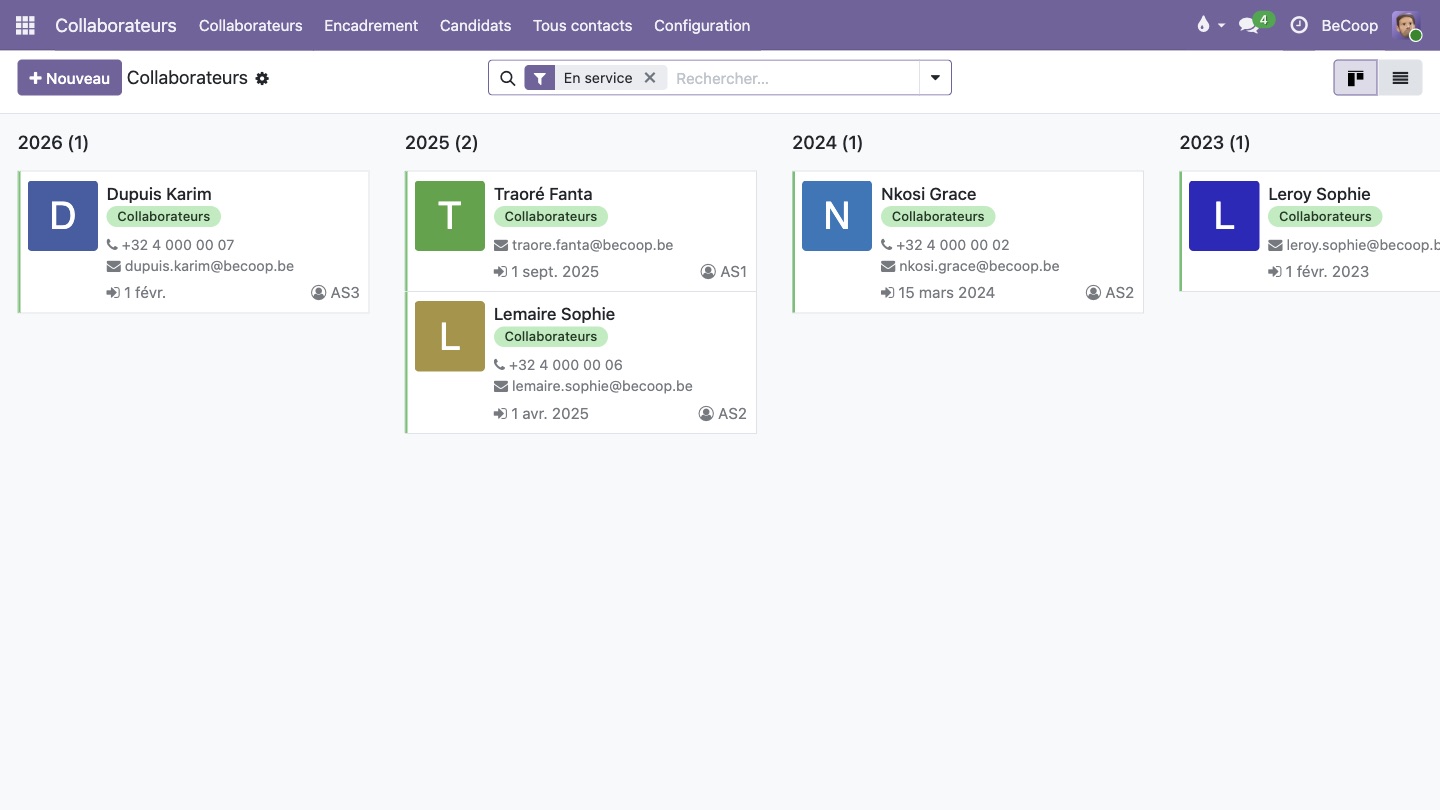Click the Collaborateurs tag on Leroy Sophie
The height and width of the screenshot is (810, 1440).
pyautogui.click(x=1325, y=216)
